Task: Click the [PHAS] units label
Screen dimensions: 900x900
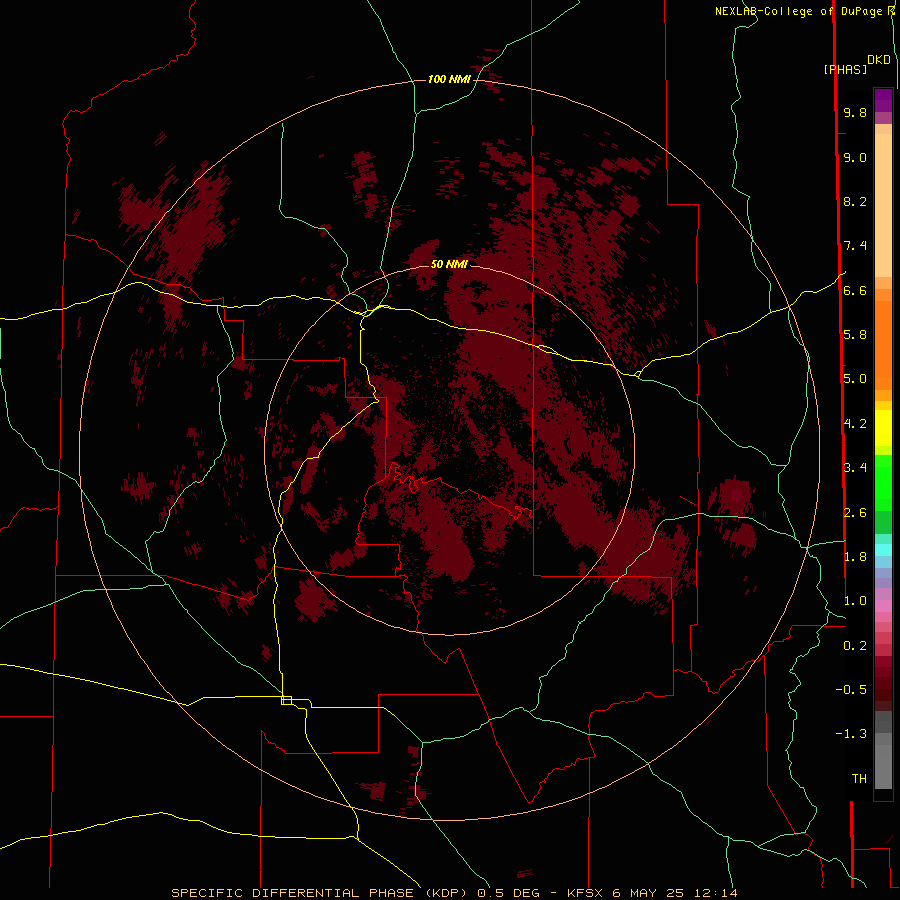Action: pos(845,69)
